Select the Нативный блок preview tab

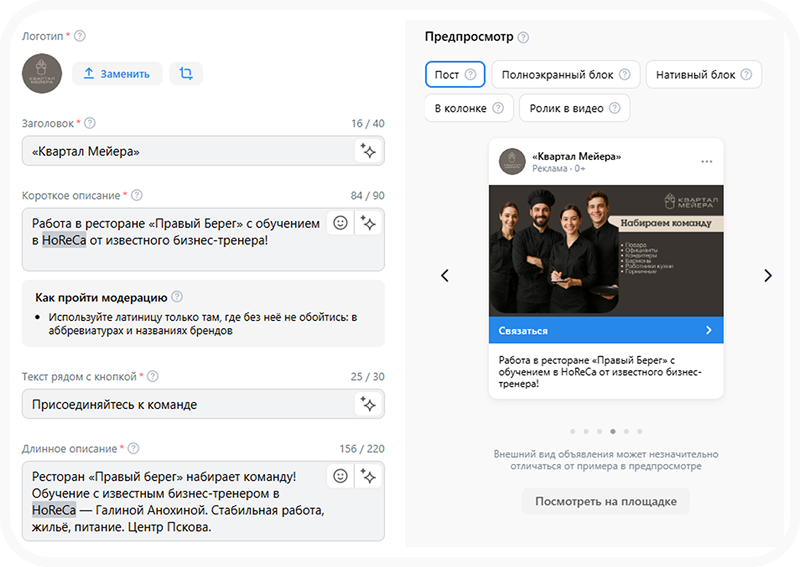[x=704, y=75]
